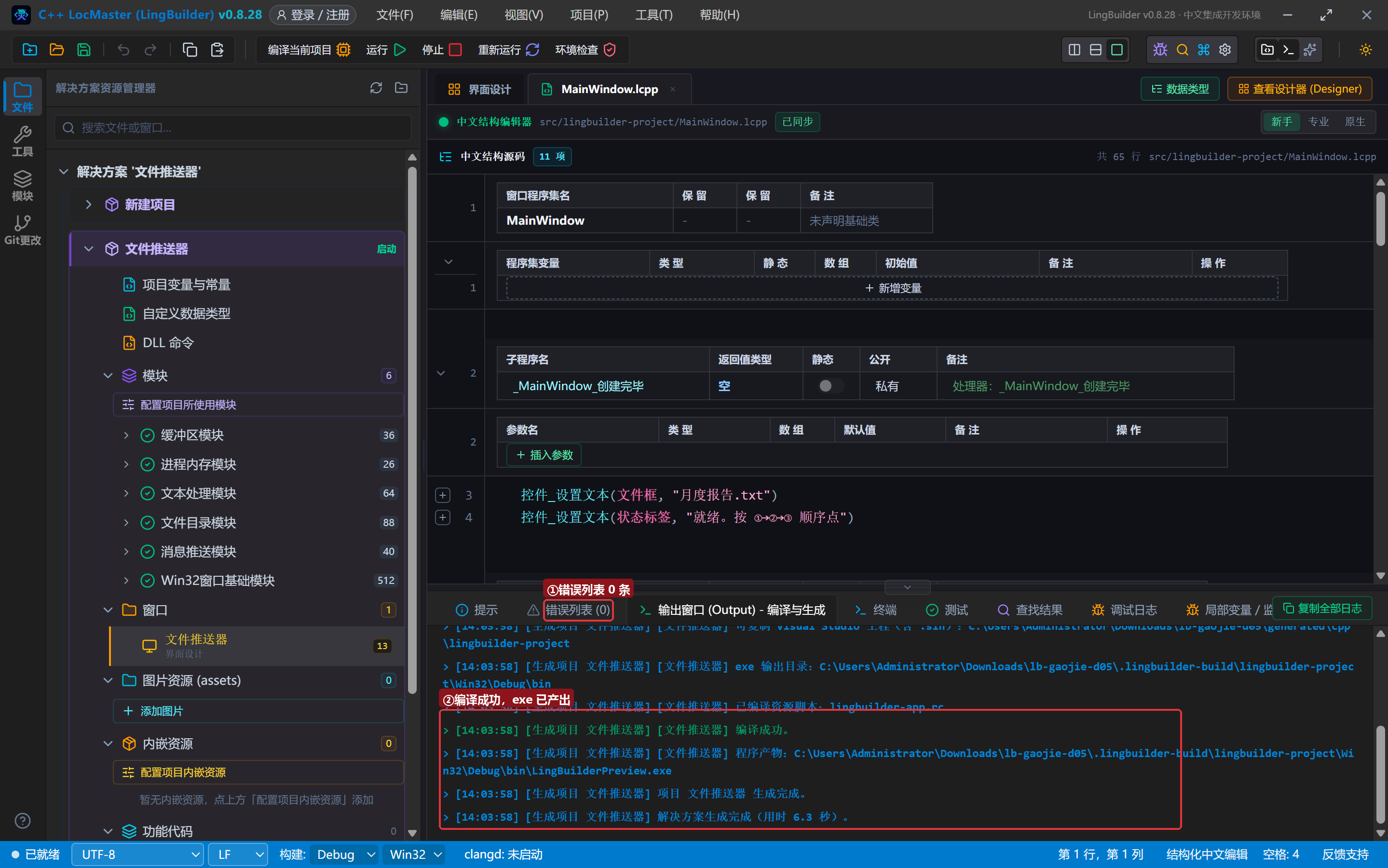Viewport: 1388px width, 868px height.
Task: Switch to the 终端 panel tab
Action: pyautogui.click(x=875, y=610)
